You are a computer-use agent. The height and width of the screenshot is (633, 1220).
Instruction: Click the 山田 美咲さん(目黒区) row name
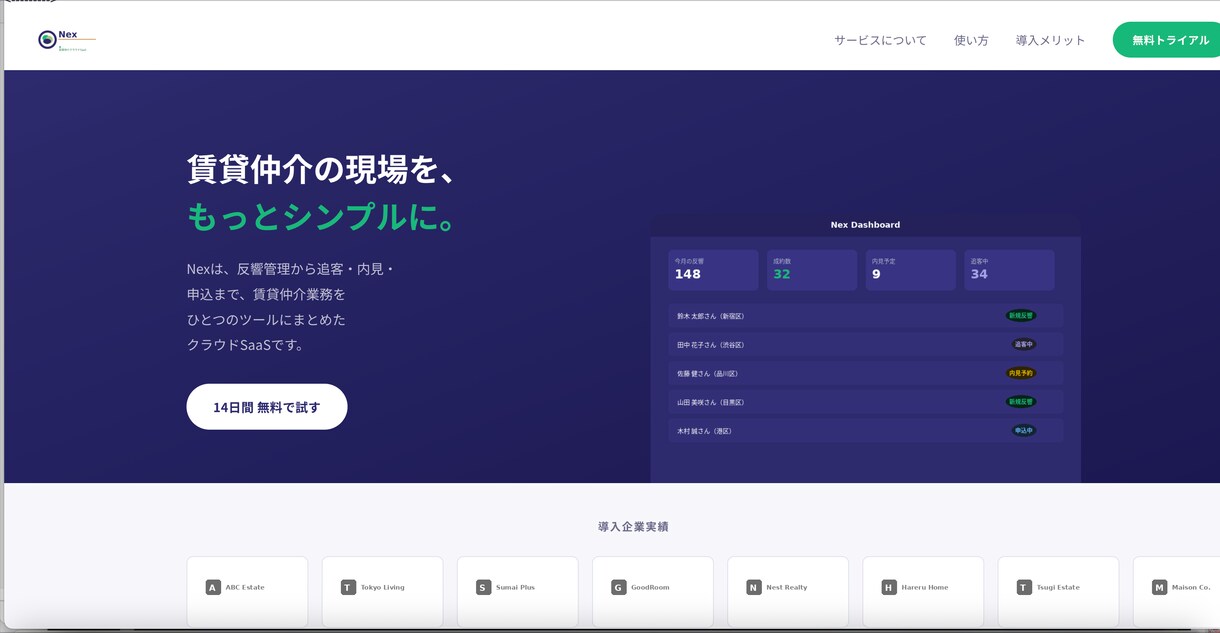pyautogui.click(x=710, y=402)
